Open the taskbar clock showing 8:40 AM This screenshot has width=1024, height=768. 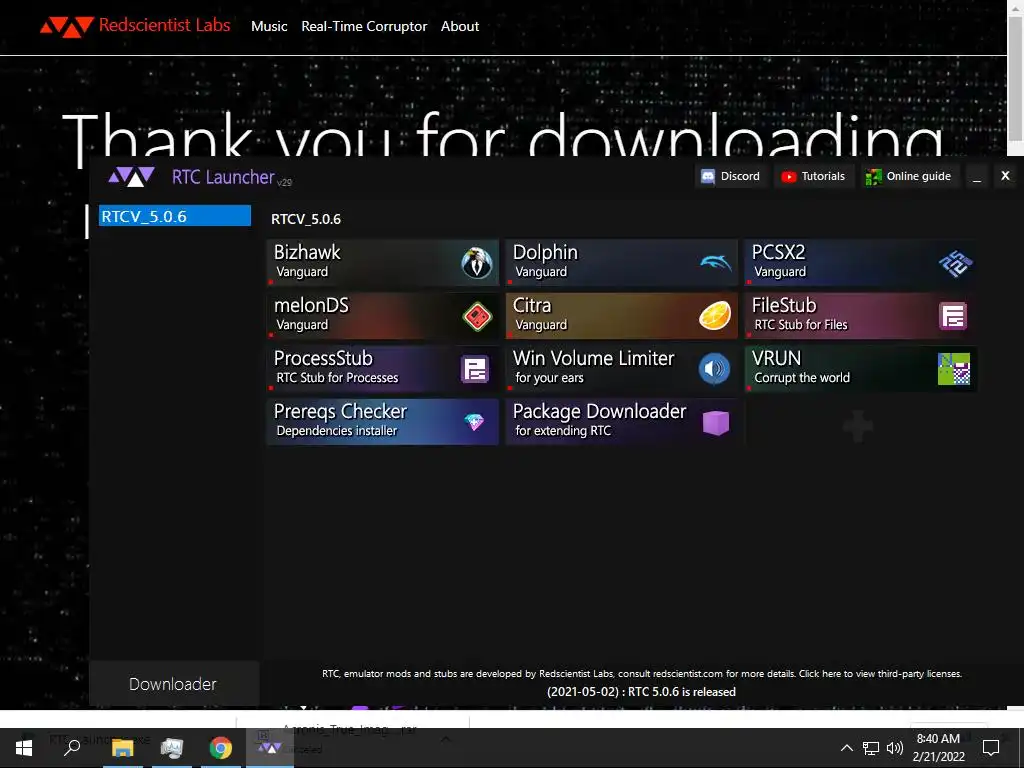point(938,748)
